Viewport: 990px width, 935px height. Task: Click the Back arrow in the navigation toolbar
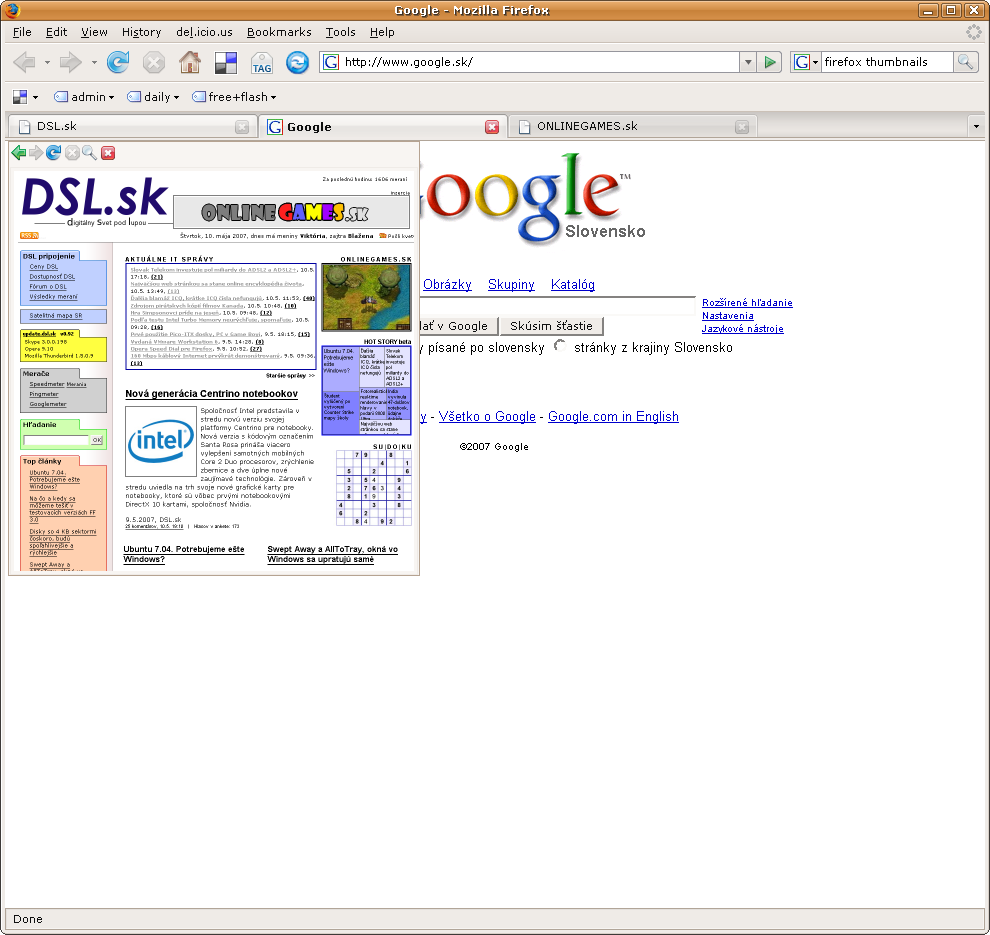24,62
